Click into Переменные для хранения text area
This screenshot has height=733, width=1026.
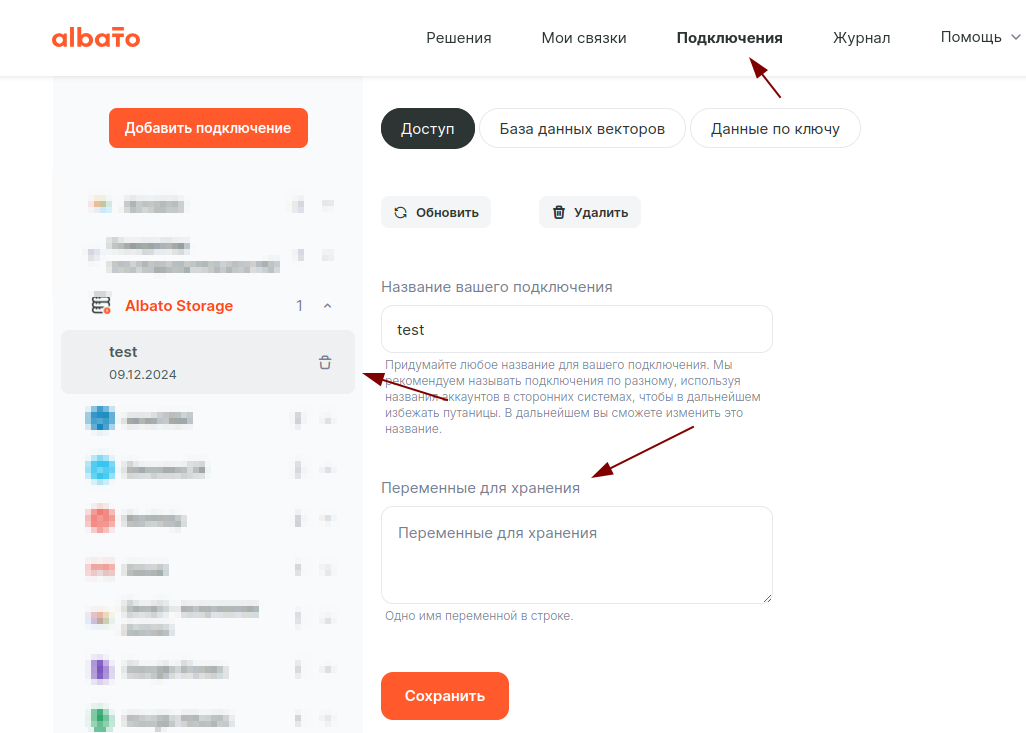(x=576, y=555)
